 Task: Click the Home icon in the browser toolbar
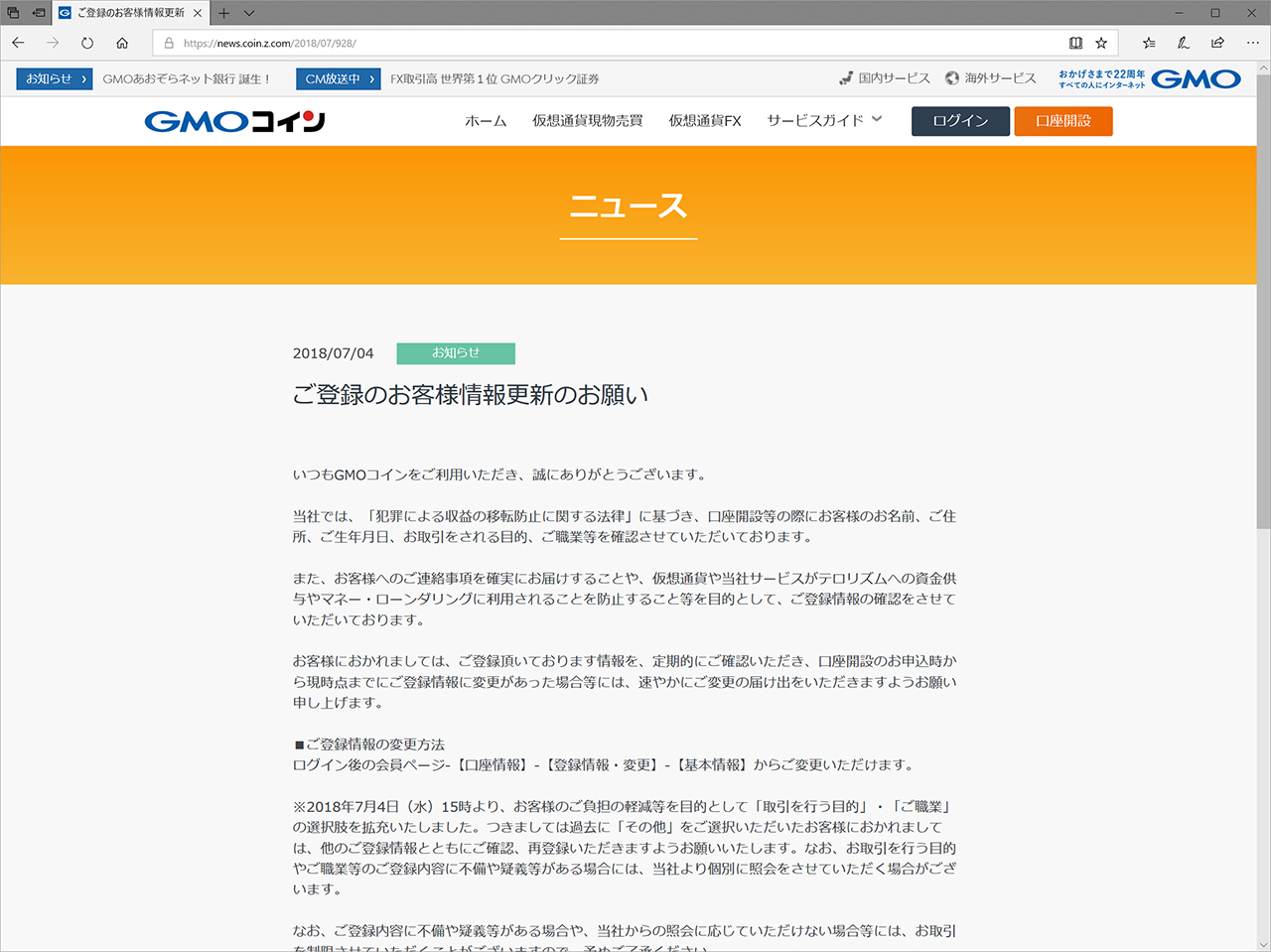click(x=122, y=43)
